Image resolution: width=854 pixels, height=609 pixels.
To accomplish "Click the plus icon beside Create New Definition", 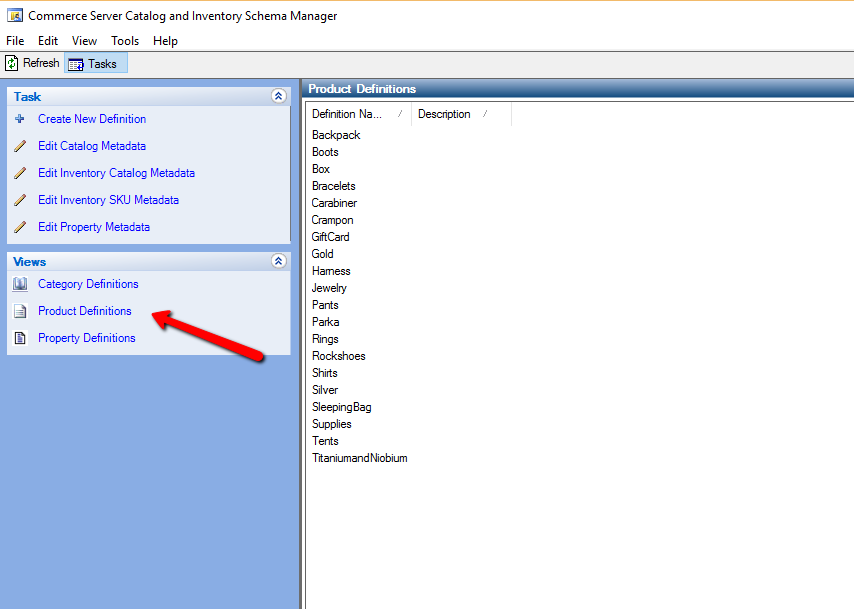I will coord(20,119).
